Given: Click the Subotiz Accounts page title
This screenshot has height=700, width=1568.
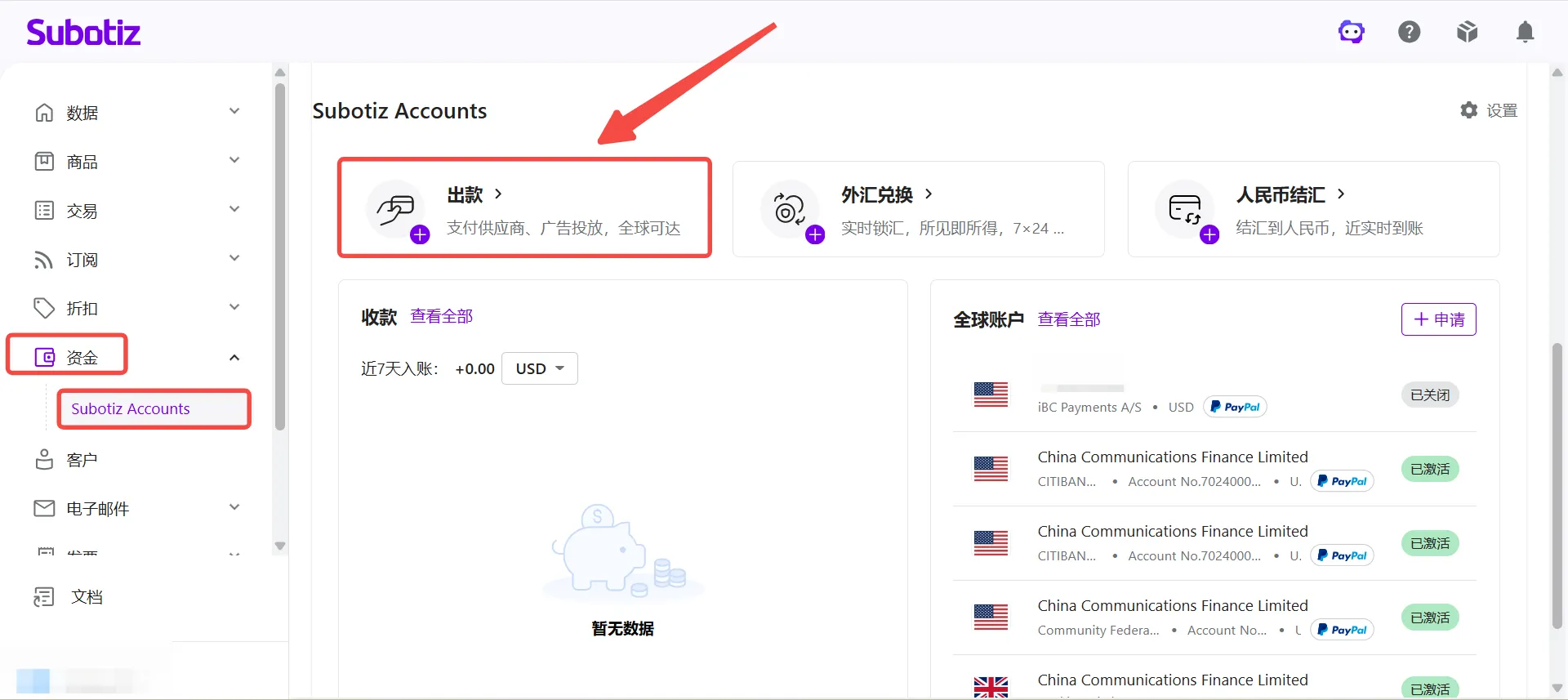Looking at the screenshot, I should (x=399, y=110).
